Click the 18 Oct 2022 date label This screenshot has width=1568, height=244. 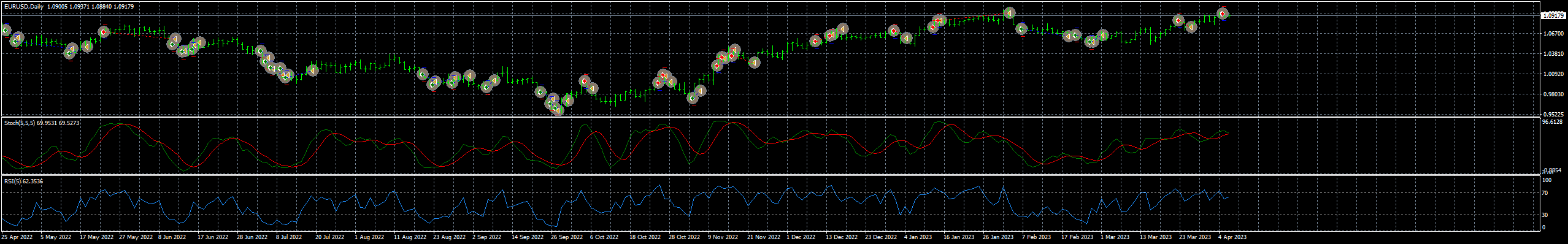tap(645, 237)
